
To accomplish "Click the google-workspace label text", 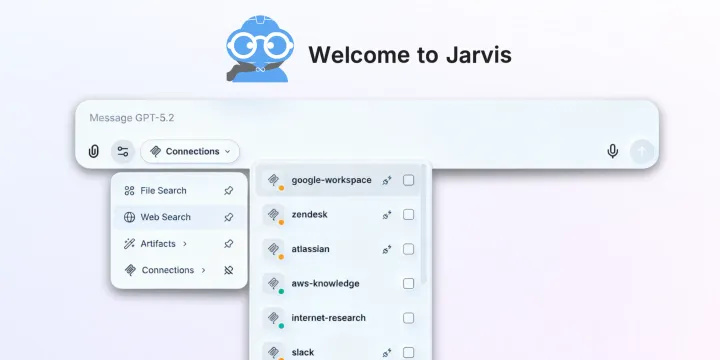I will (332, 180).
